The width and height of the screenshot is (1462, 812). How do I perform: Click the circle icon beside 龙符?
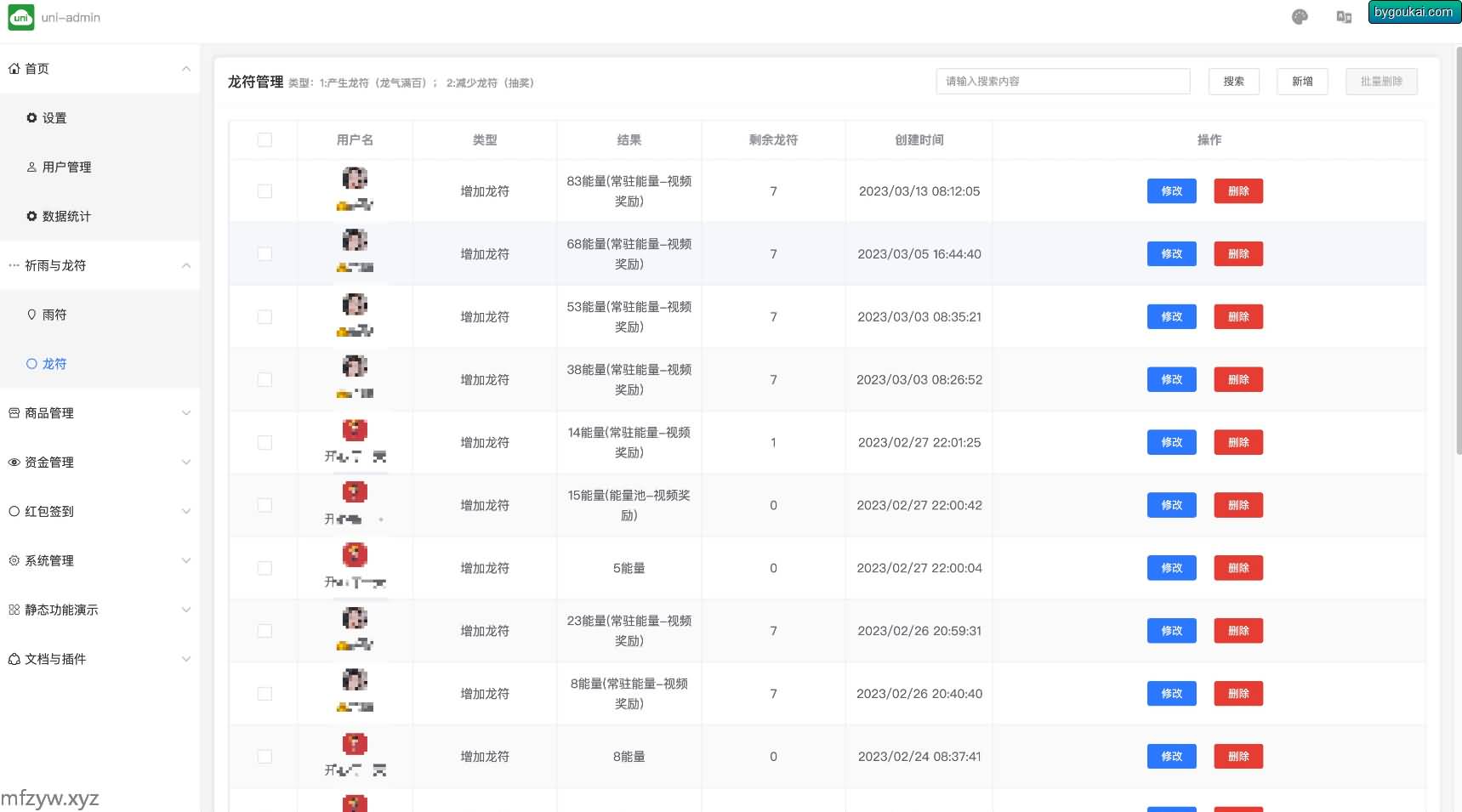tap(31, 364)
